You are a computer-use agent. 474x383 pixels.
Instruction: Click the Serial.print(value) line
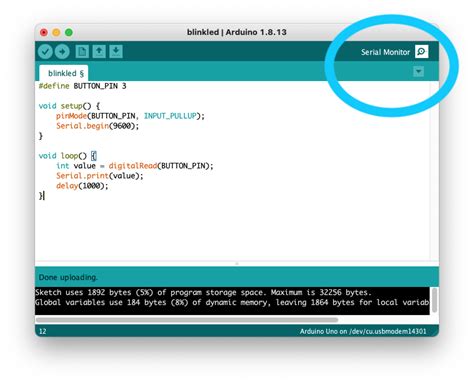point(99,176)
